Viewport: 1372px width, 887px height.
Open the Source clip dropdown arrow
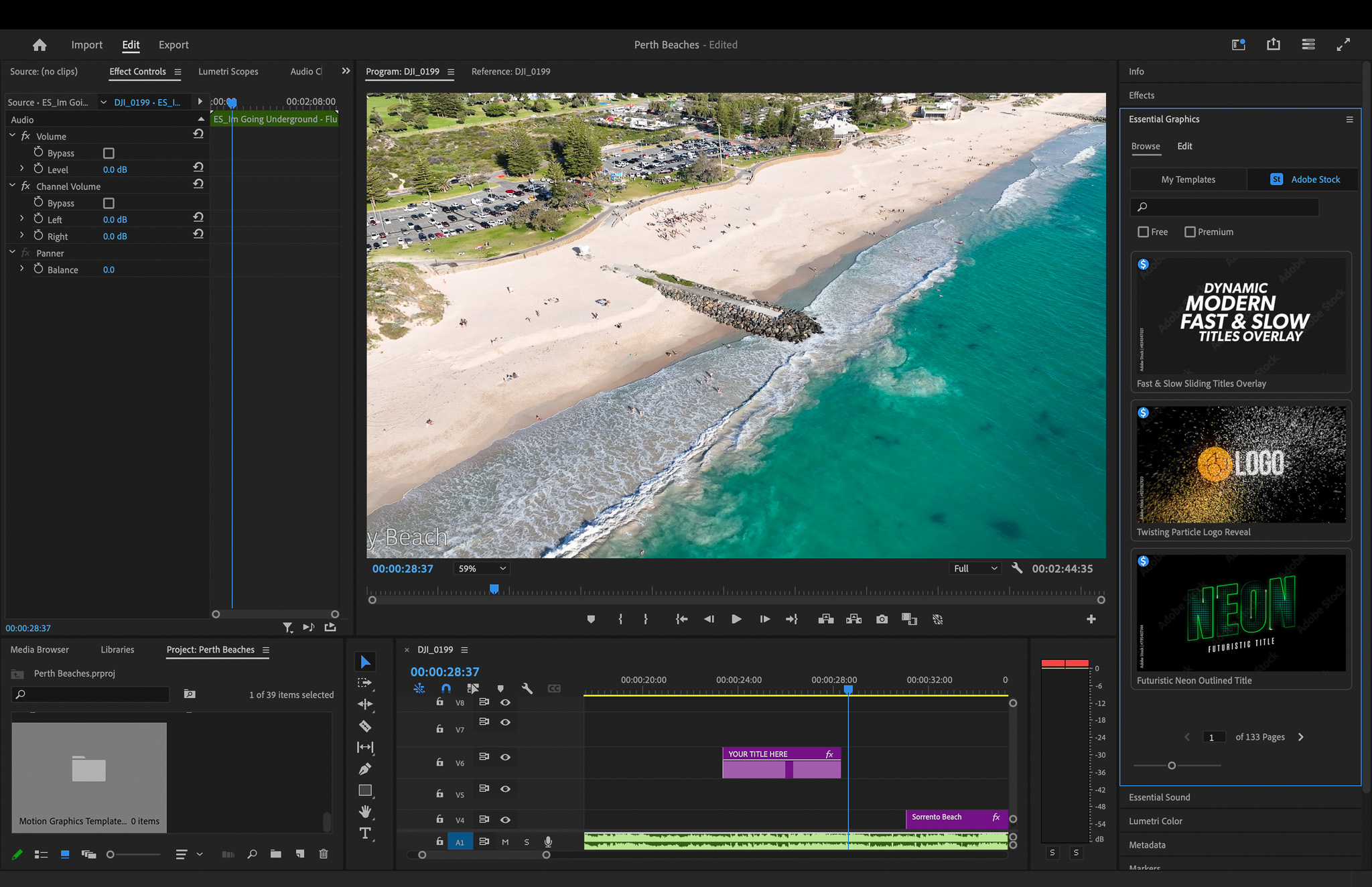coord(103,103)
